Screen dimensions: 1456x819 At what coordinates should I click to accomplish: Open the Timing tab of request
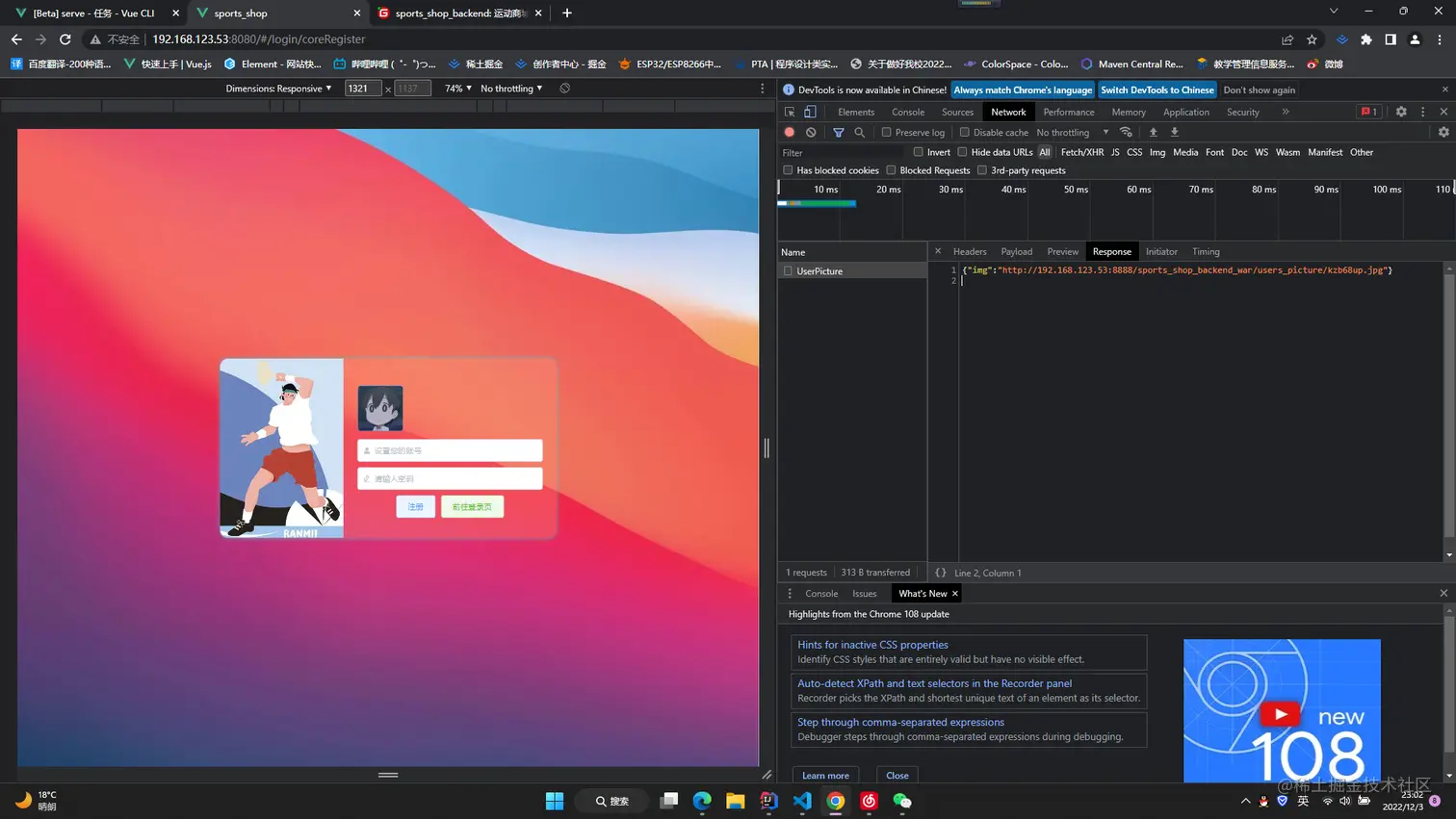click(x=1206, y=252)
